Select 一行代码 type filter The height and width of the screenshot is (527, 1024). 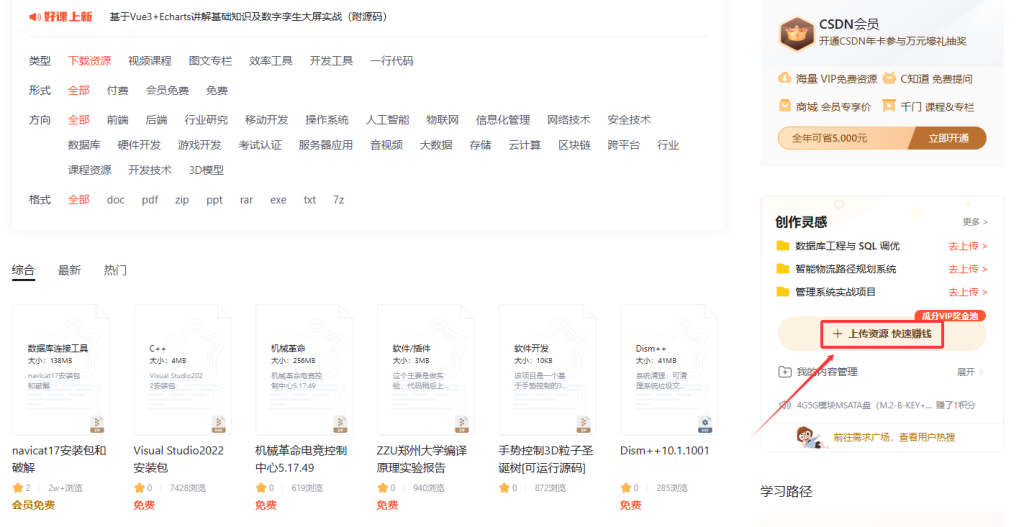coord(391,61)
